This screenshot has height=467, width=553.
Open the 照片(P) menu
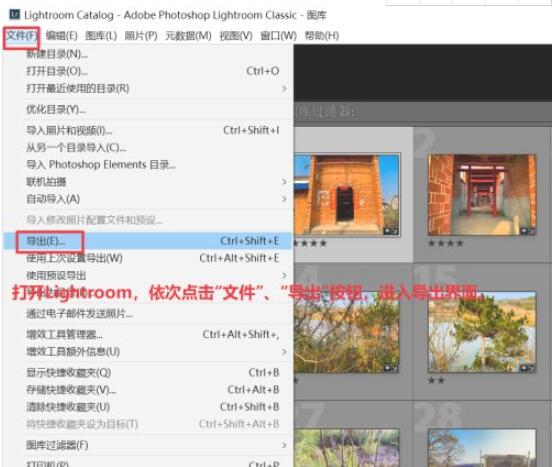coord(141,36)
